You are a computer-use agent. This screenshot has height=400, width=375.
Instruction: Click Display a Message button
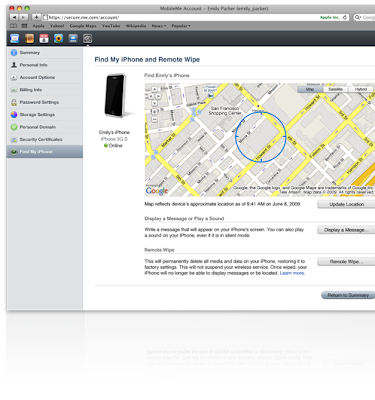click(346, 230)
